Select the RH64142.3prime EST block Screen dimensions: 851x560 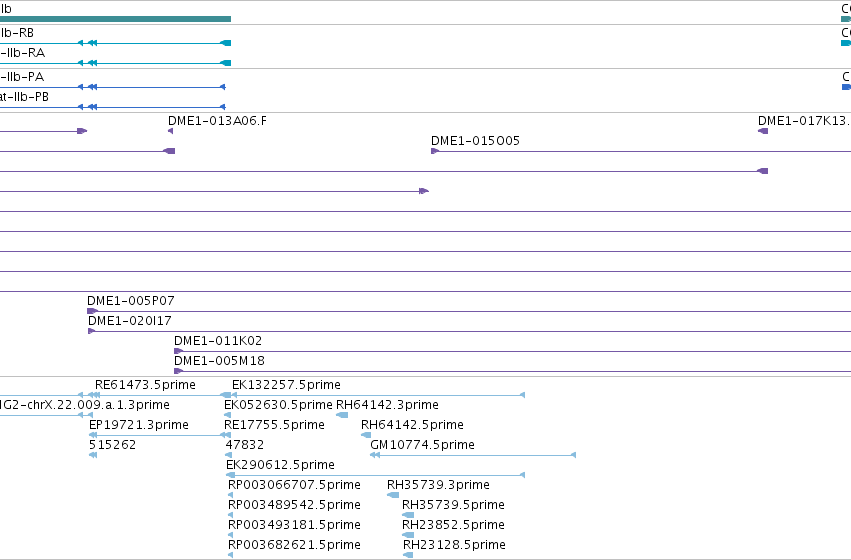tap(342, 415)
